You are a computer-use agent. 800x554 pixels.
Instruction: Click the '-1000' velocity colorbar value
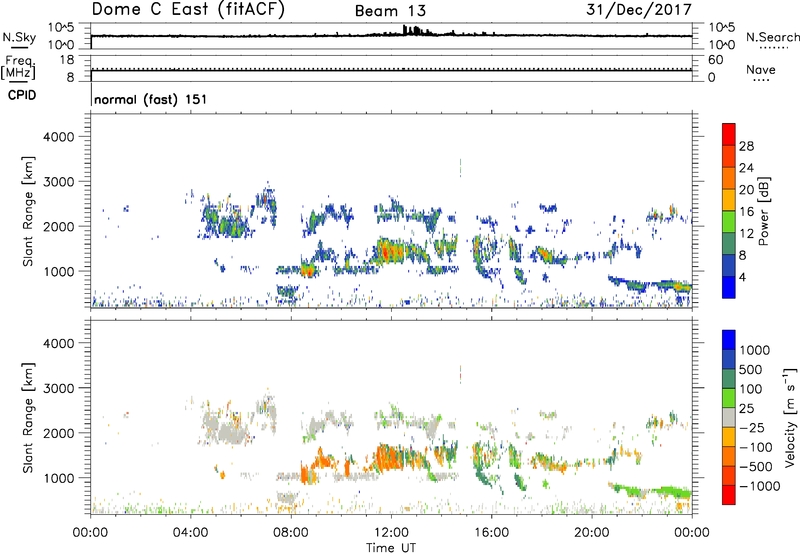(760, 486)
